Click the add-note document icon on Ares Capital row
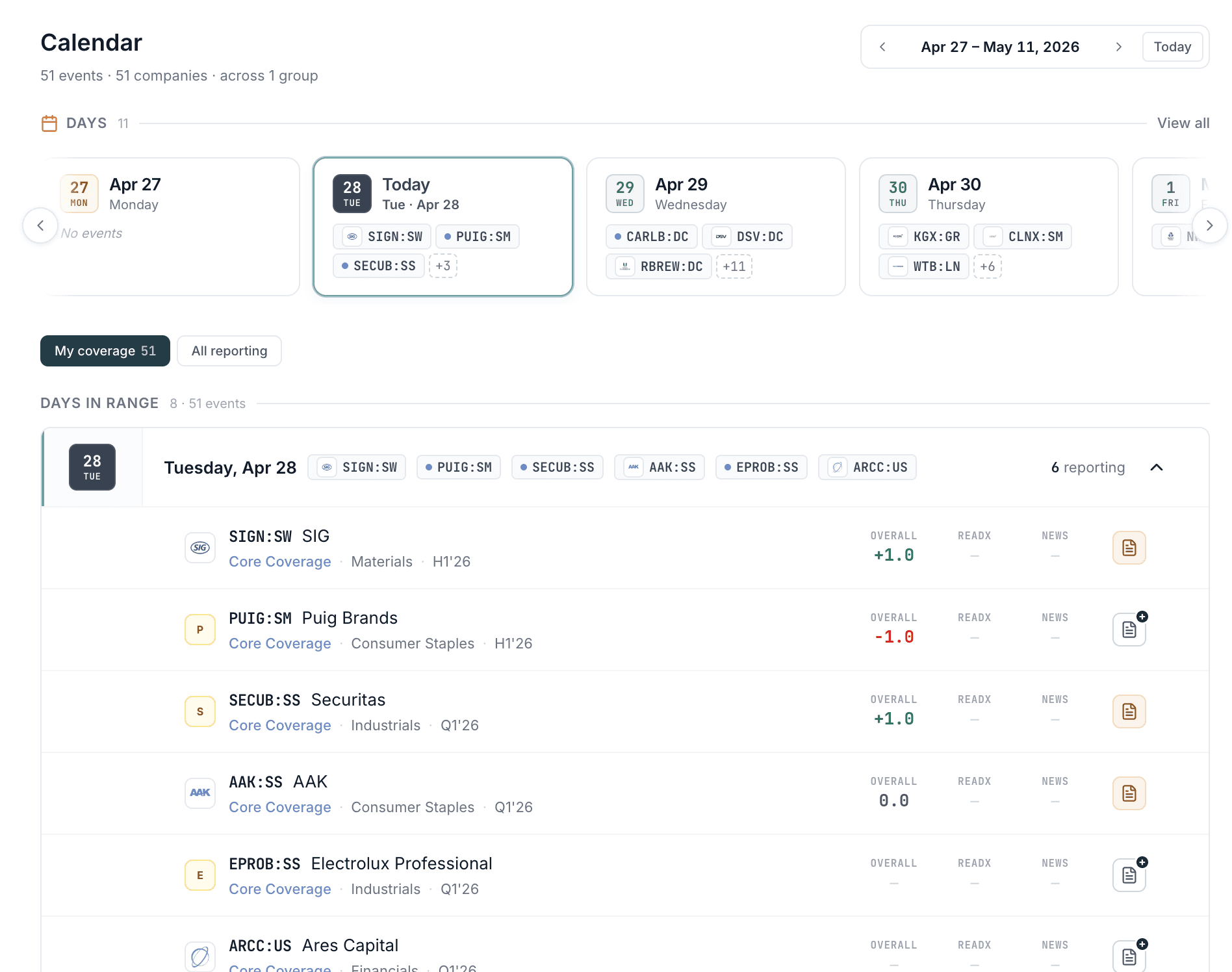The image size is (1232, 972). [x=1129, y=956]
